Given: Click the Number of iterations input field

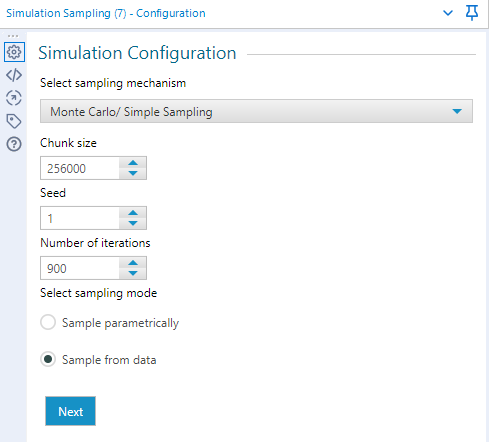Looking at the screenshot, I should click(80, 268).
